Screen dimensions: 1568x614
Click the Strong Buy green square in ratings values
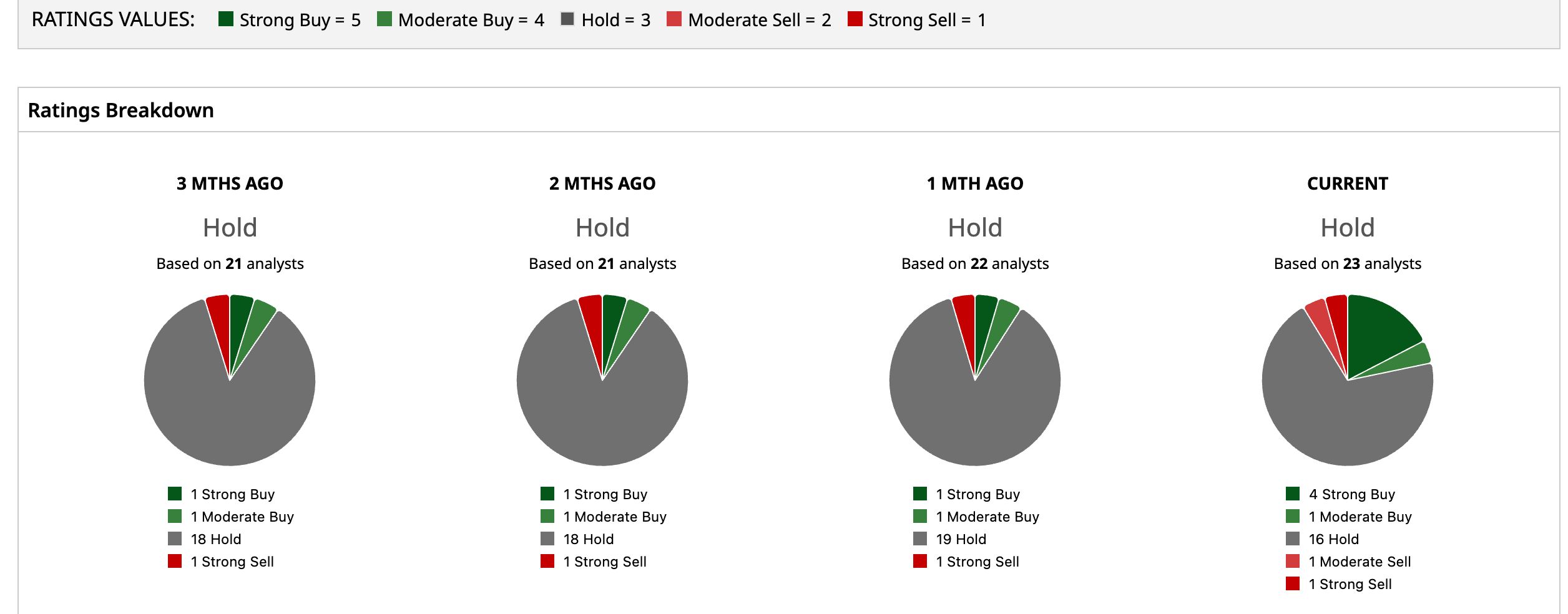click(225, 19)
